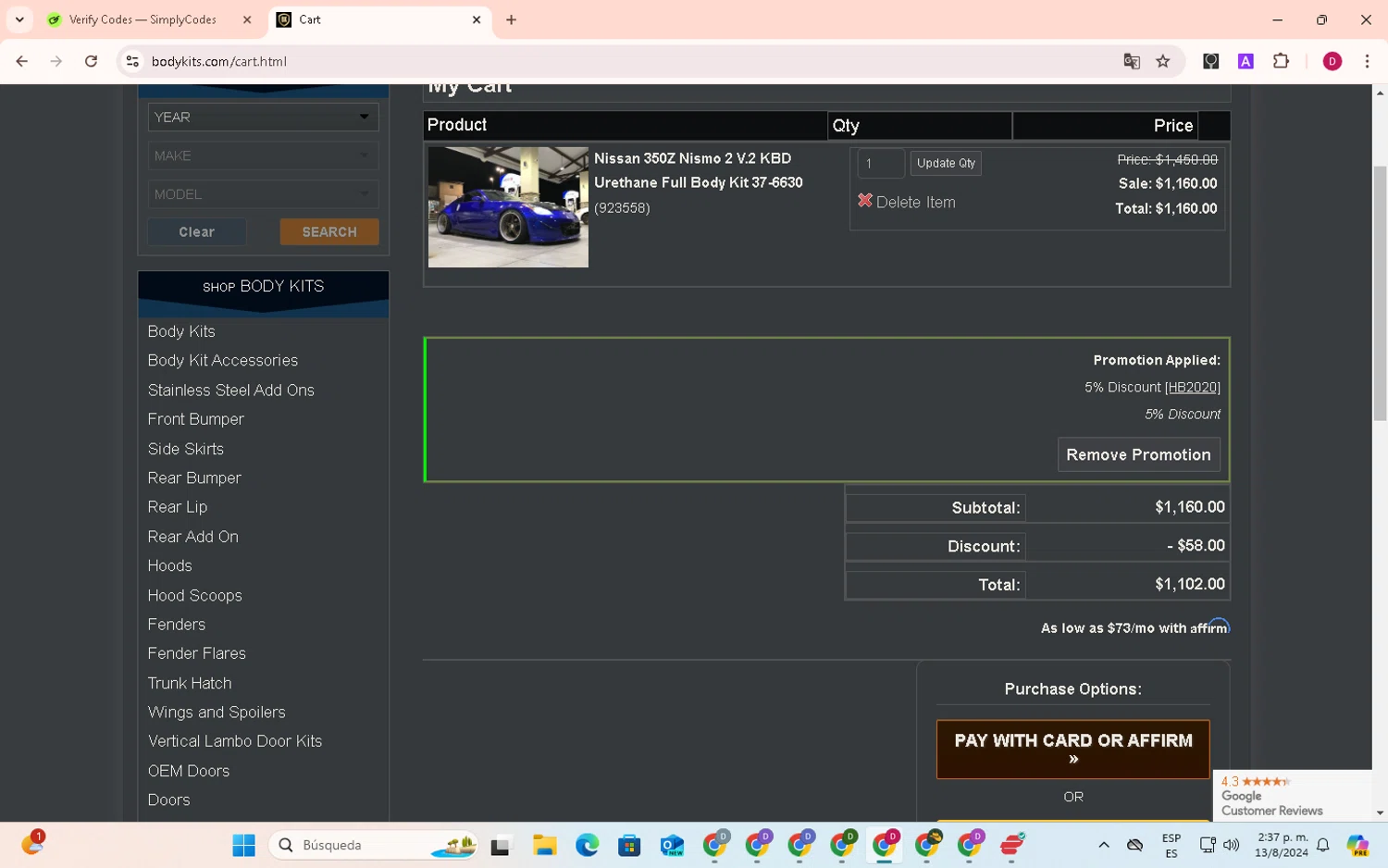Click the Update Qty button
This screenshot has height=868, width=1388.
[946, 163]
